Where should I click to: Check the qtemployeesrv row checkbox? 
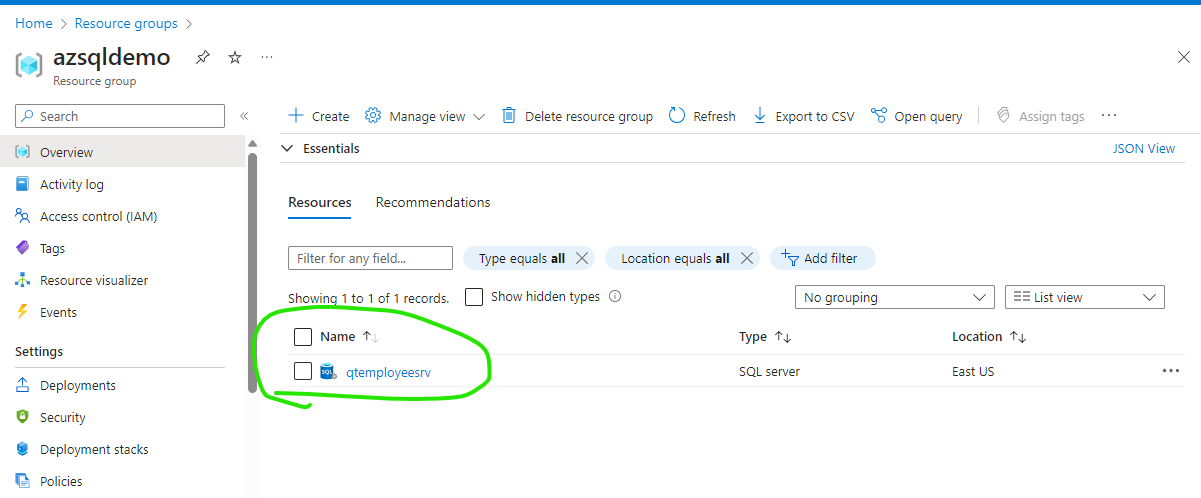click(303, 371)
